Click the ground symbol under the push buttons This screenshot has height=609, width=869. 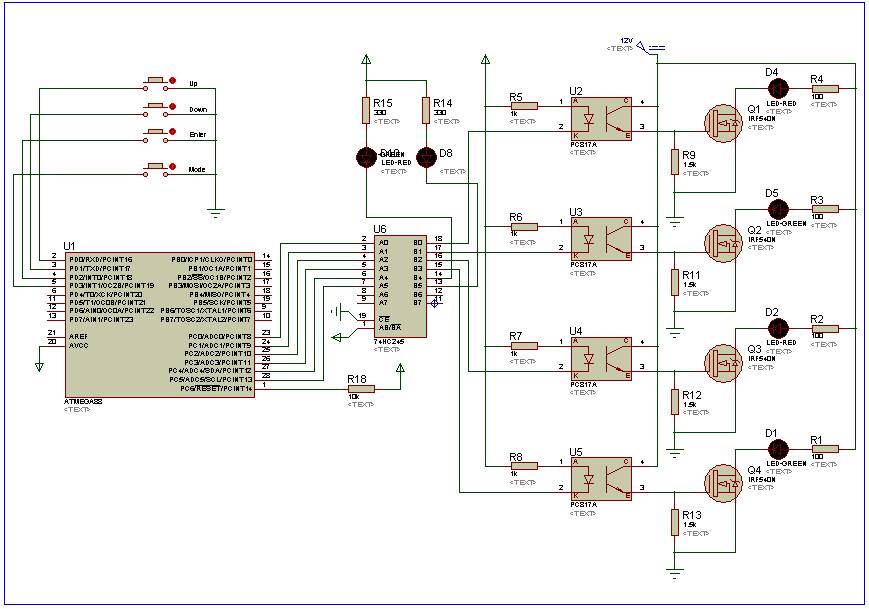(216, 212)
